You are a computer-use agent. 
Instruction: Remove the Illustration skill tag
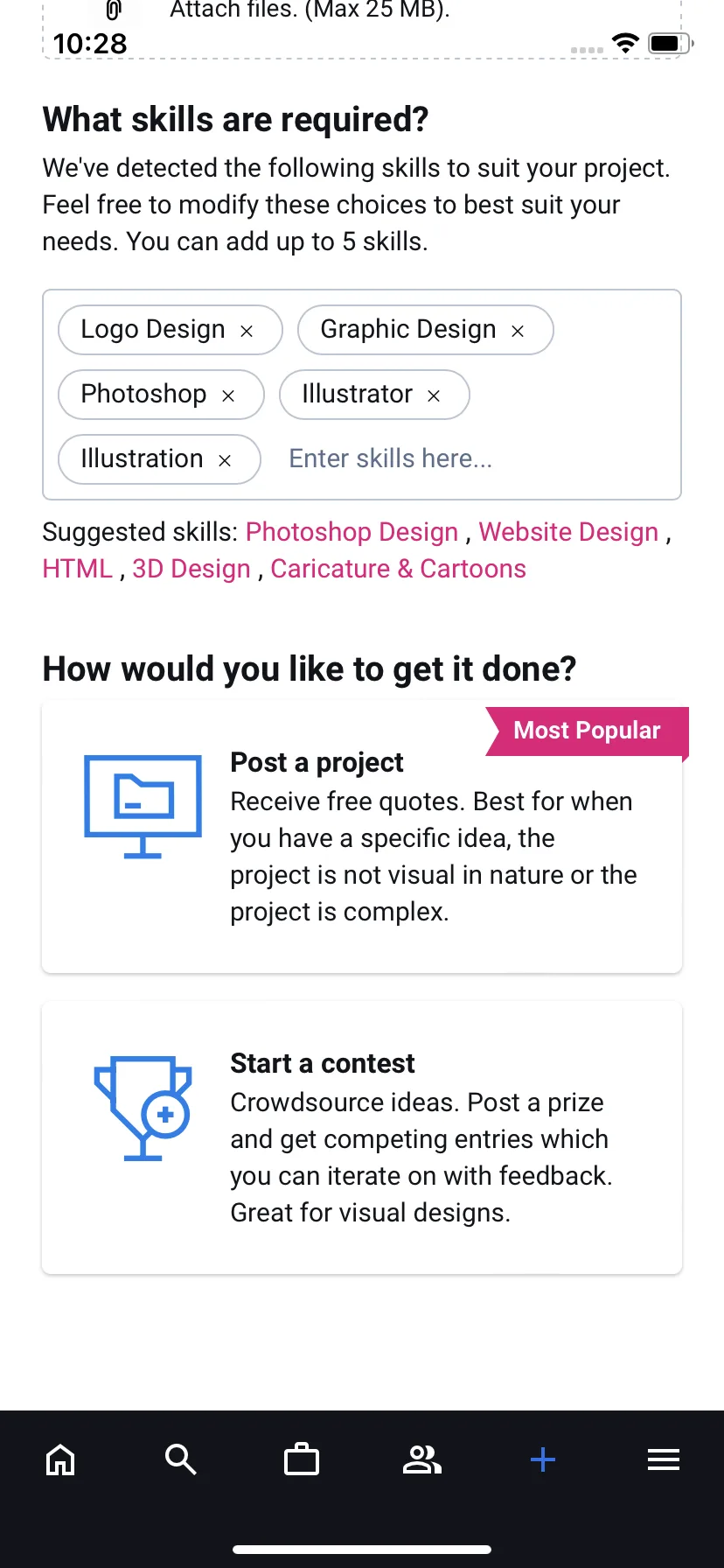pos(225,460)
